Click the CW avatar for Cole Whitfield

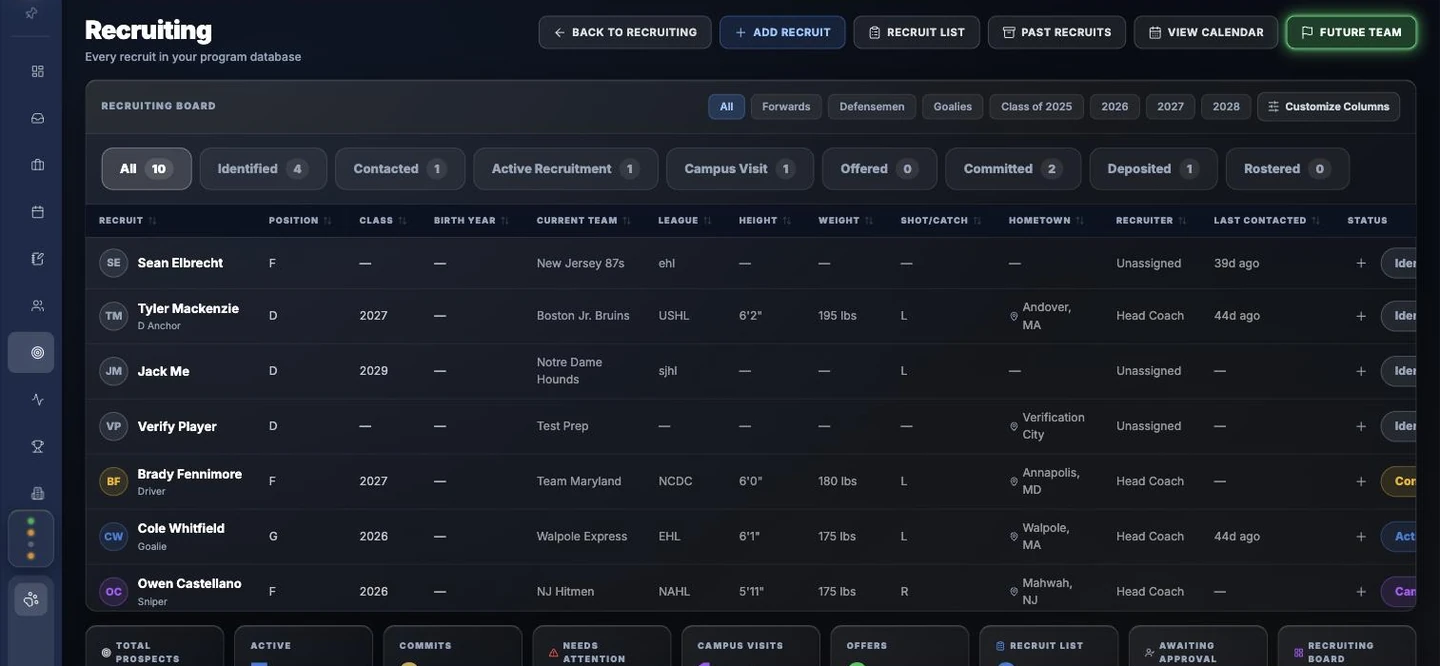click(114, 536)
